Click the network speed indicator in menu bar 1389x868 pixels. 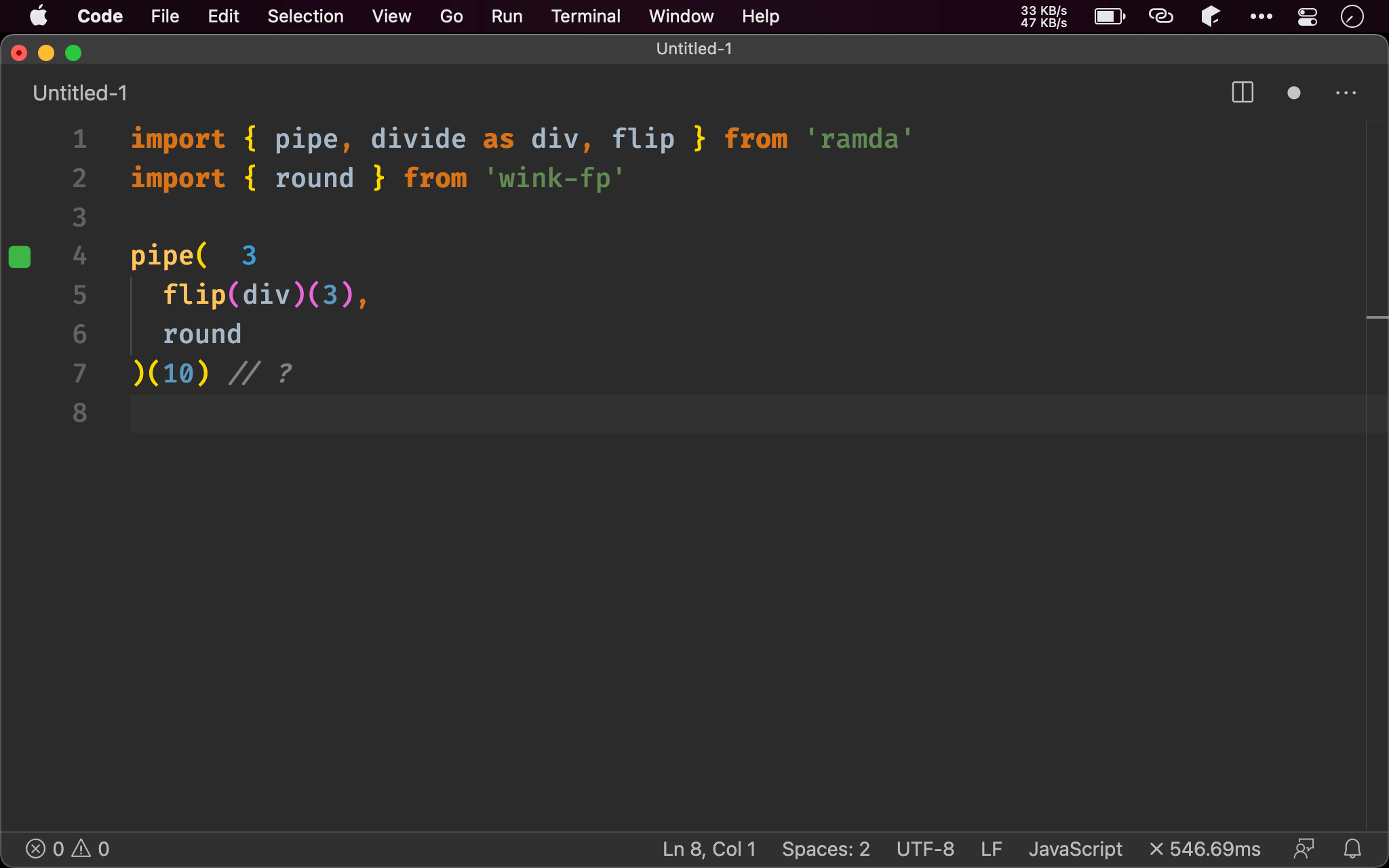click(1044, 16)
